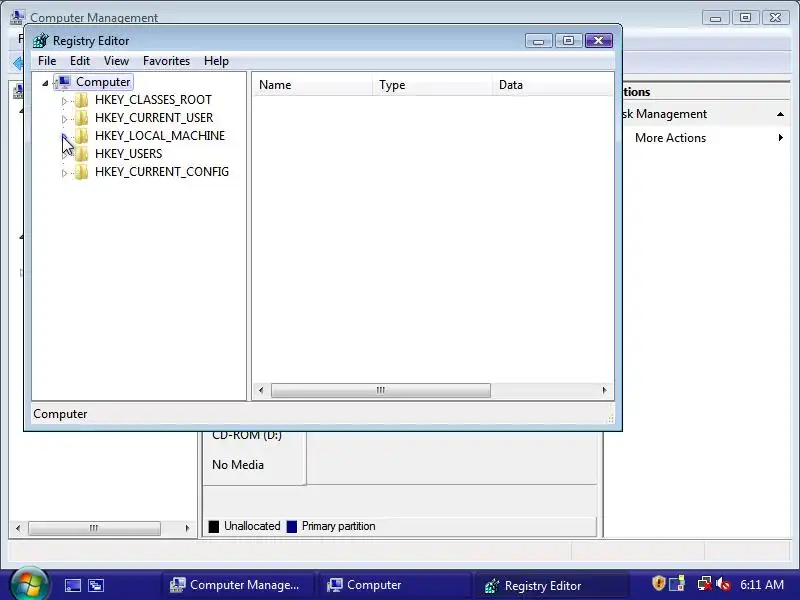Click the security shield tray icon
Viewport: 800px width, 600px height.
(659, 583)
